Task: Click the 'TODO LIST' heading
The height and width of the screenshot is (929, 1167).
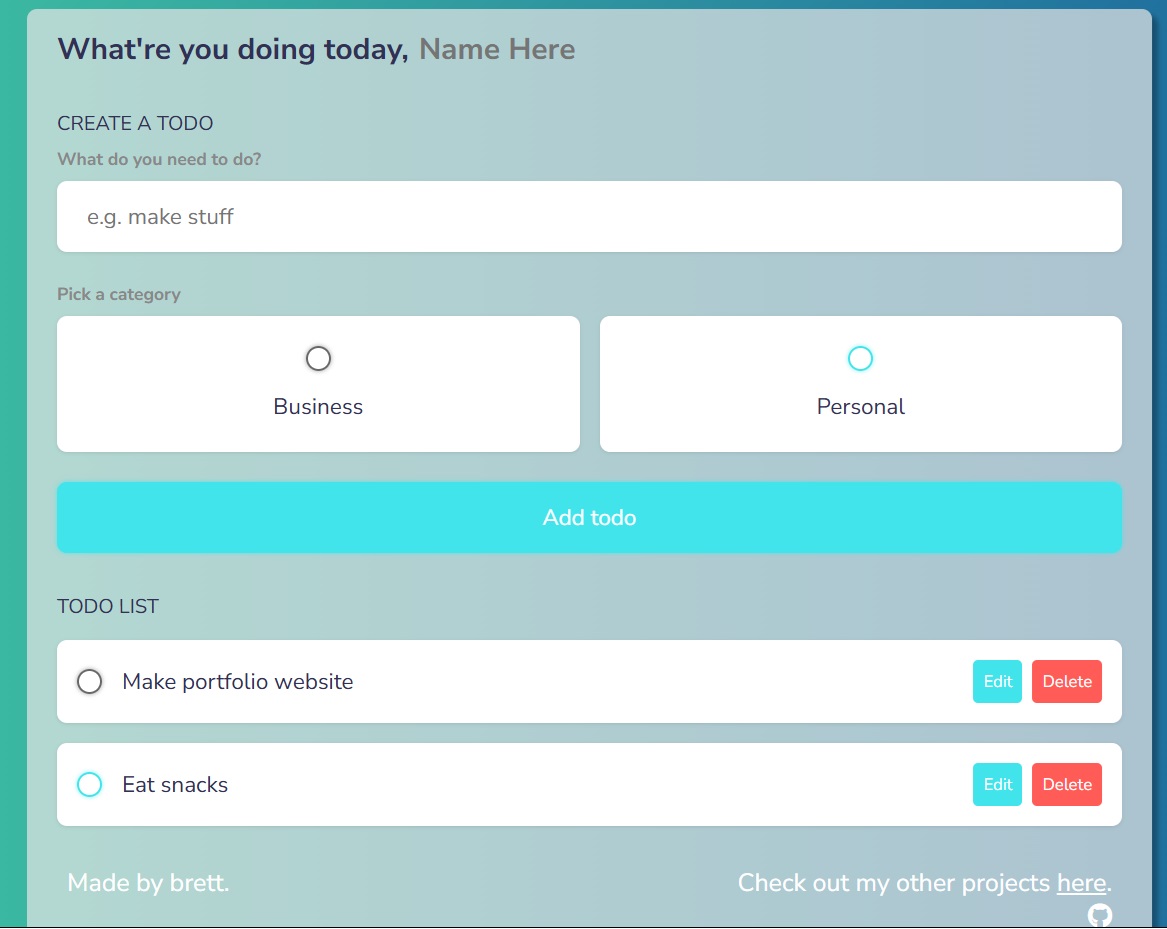Action: [108, 606]
